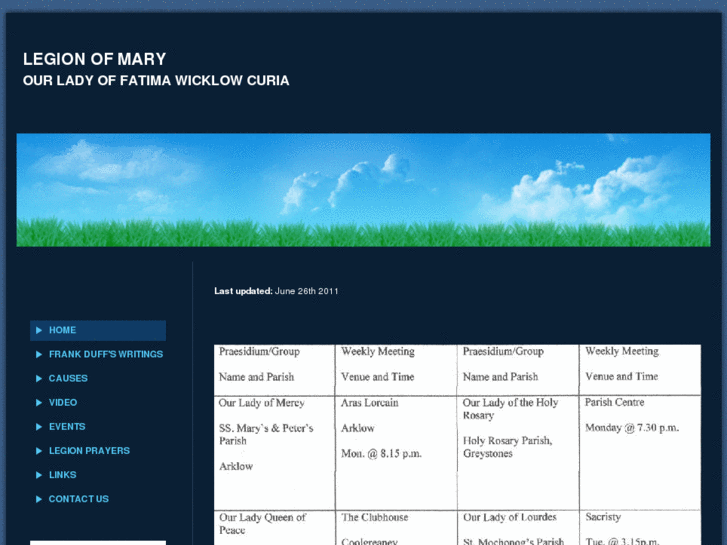Select the Our Lady Queen of Peace cell
This screenshot has height=545, width=727.
pyautogui.click(x=262, y=524)
